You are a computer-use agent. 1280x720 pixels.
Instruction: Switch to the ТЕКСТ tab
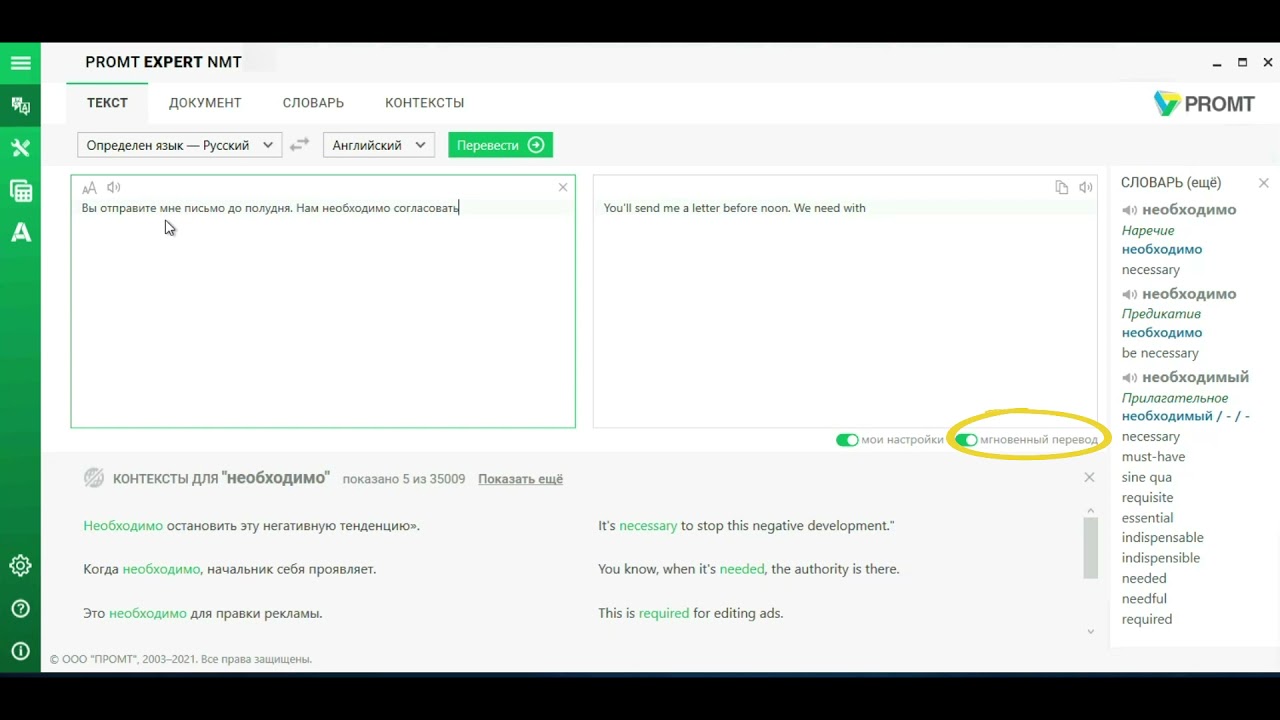pyautogui.click(x=107, y=103)
